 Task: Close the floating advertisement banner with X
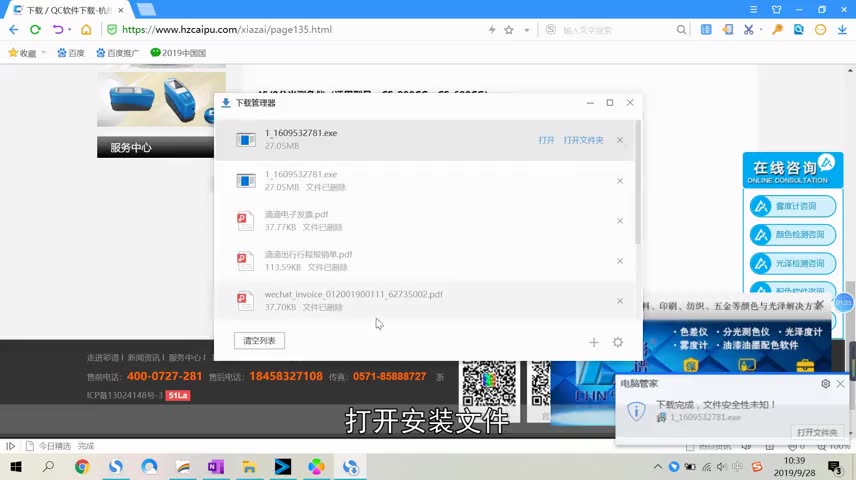click(x=819, y=305)
